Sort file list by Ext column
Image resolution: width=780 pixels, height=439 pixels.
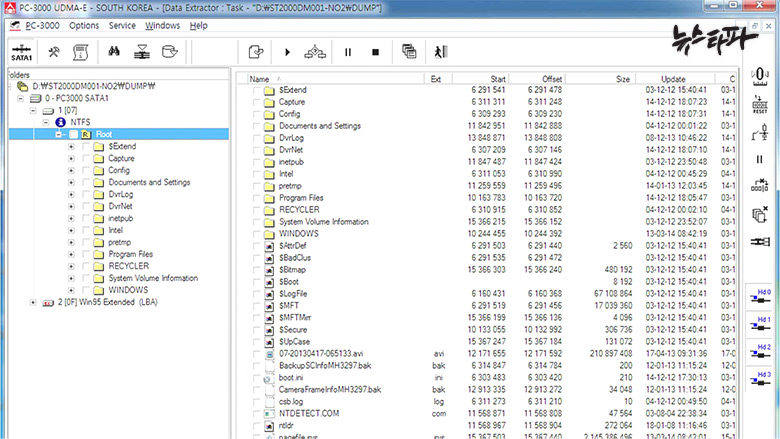click(x=438, y=79)
